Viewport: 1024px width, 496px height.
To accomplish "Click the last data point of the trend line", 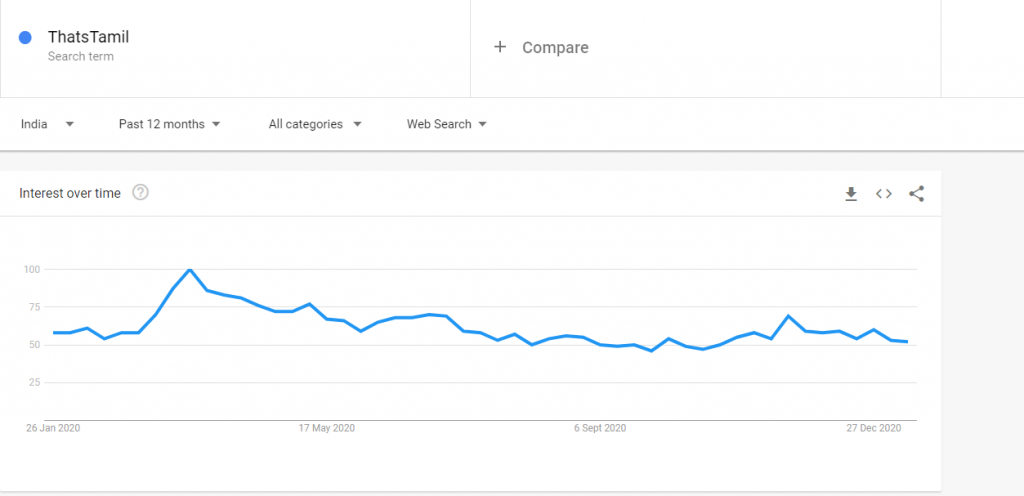I will pos(906,341).
